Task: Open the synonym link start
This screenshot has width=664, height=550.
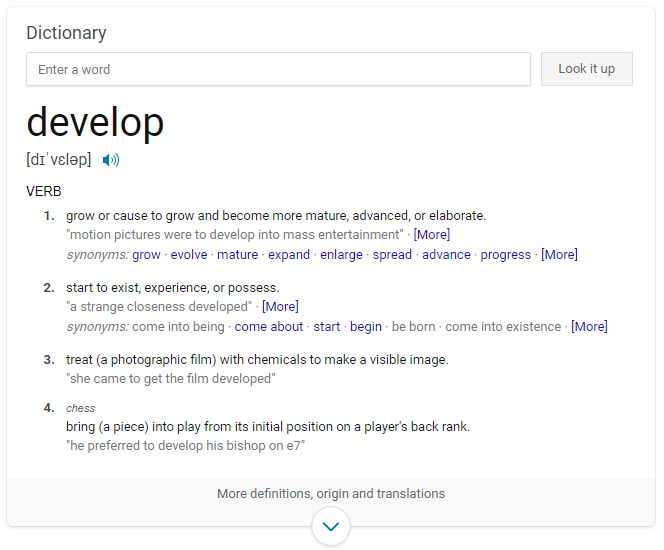Action: tap(326, 326)
